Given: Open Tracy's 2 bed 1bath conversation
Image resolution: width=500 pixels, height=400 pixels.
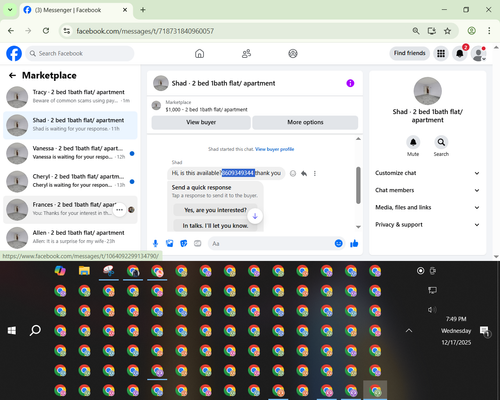Looking at the screenshot, I should point(70,97).
